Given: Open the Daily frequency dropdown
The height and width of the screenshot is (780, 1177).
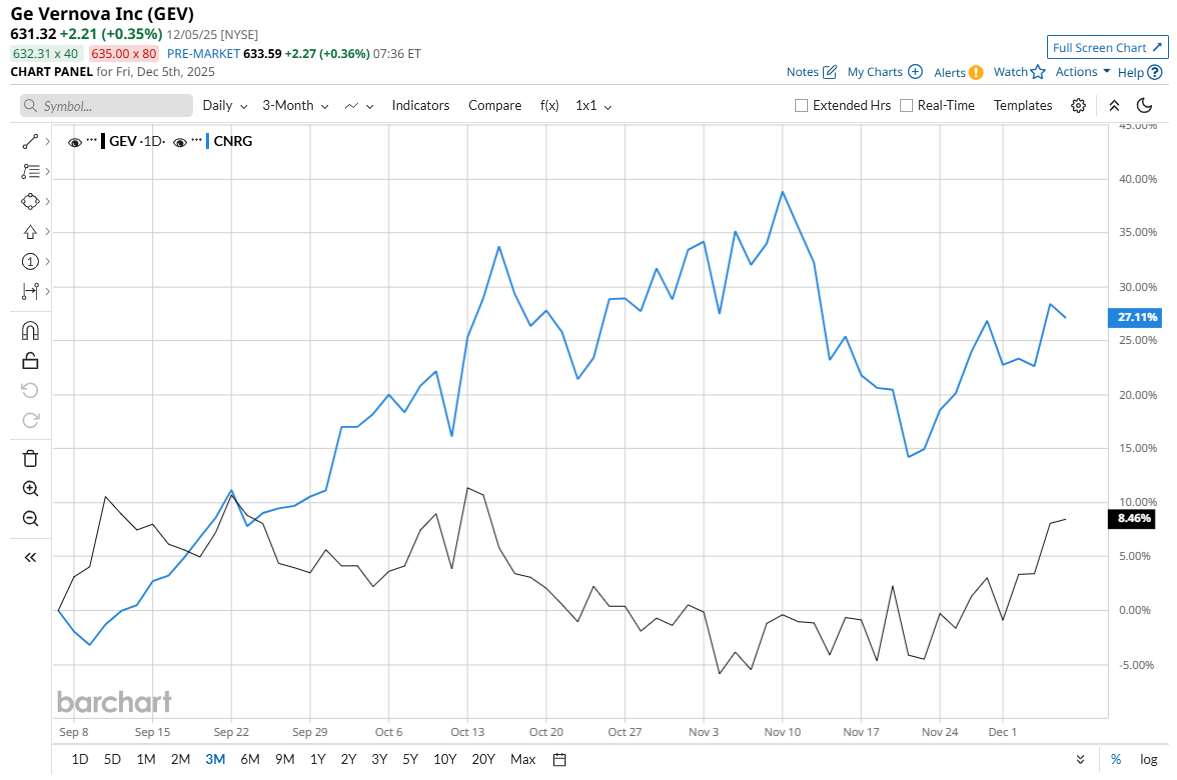Looking at the screenshot, I should coord(224,106).
